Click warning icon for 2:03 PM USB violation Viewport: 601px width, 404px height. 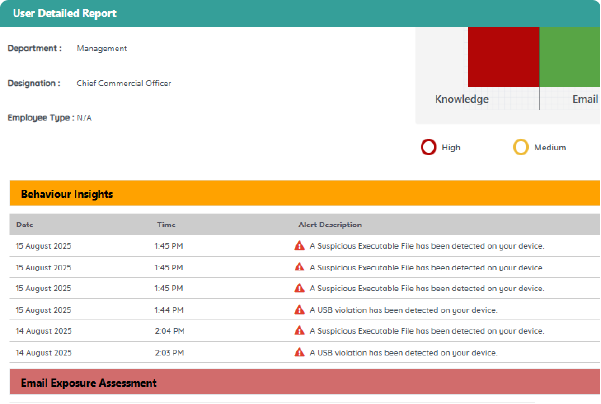[299, 352]
